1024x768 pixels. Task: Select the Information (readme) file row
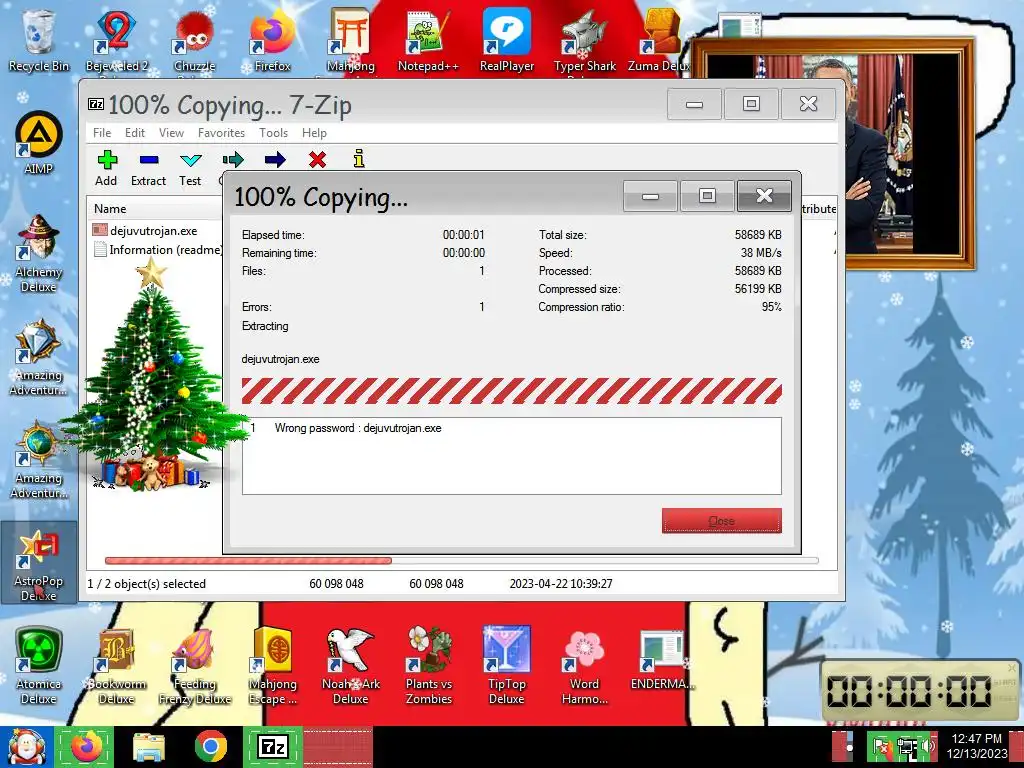pyautogui.click(x=157, y=249)
